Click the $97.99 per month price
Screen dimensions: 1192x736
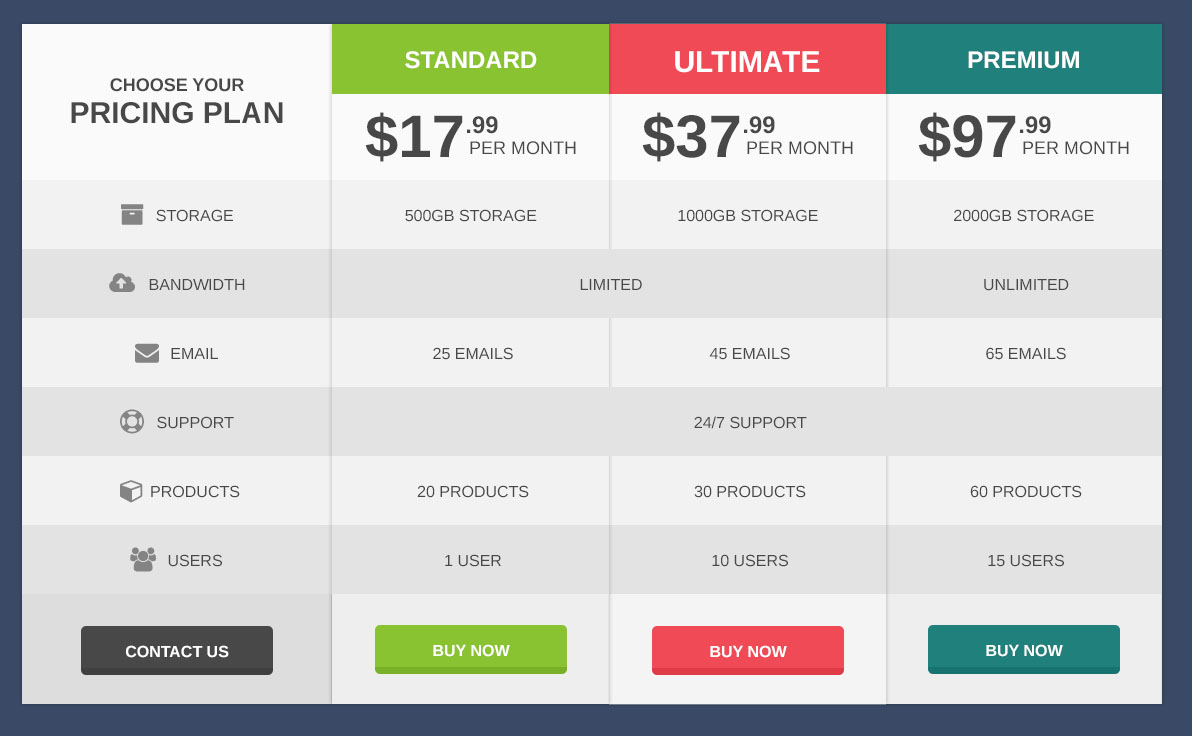[x=1024, y=137]
